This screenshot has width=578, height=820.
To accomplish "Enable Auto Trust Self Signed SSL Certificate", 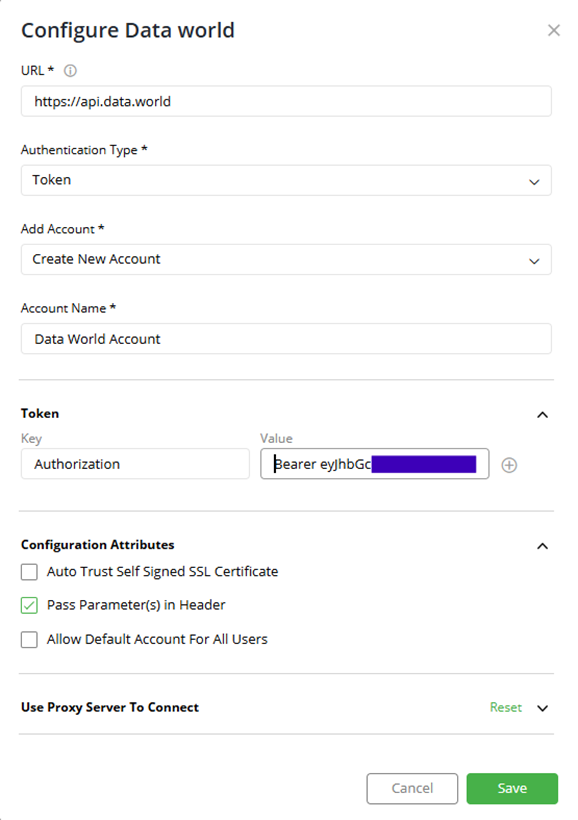I will [29, 572].
